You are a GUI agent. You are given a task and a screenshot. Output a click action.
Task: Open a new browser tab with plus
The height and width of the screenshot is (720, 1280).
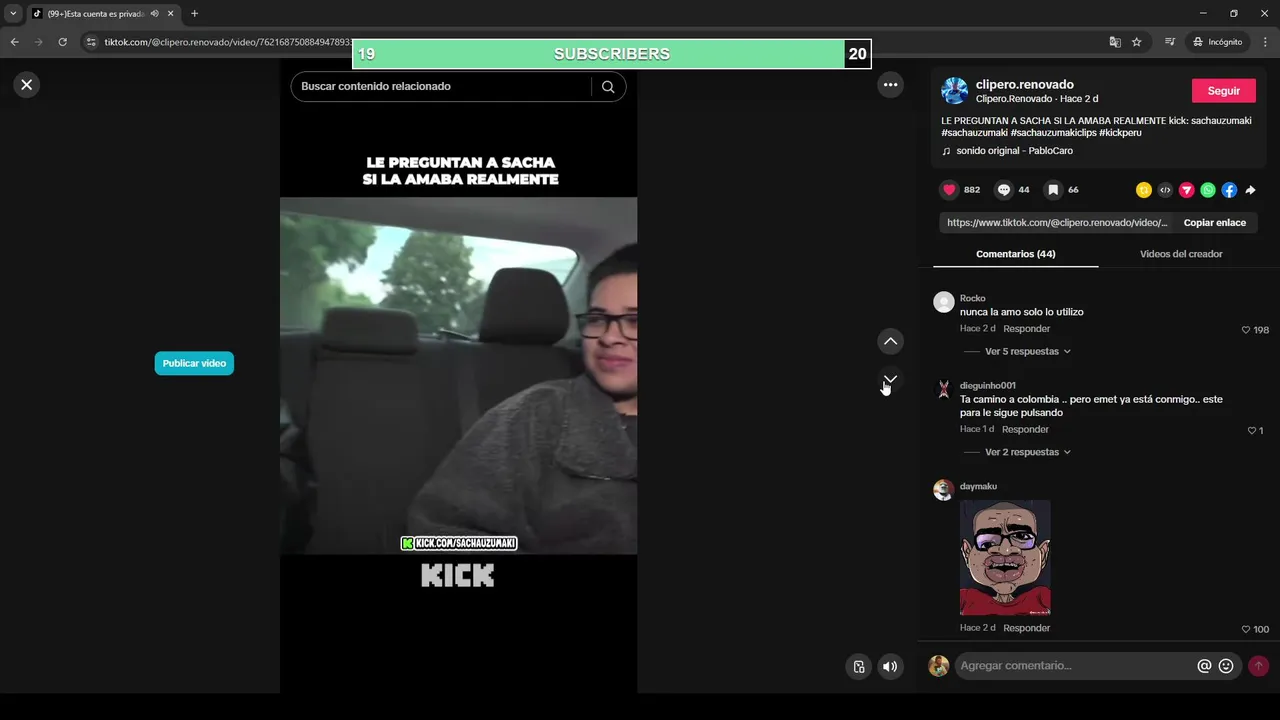pos(195,14)
